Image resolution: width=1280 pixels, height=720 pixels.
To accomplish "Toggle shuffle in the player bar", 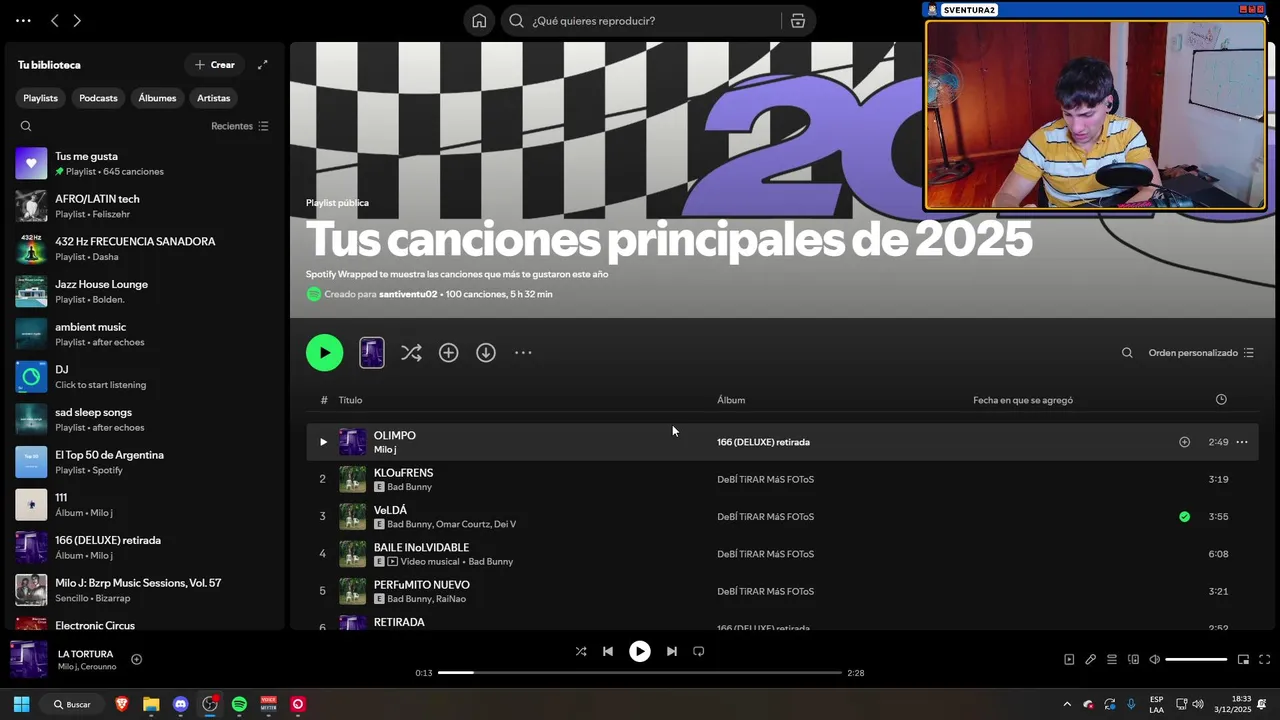I will [581, 651].
